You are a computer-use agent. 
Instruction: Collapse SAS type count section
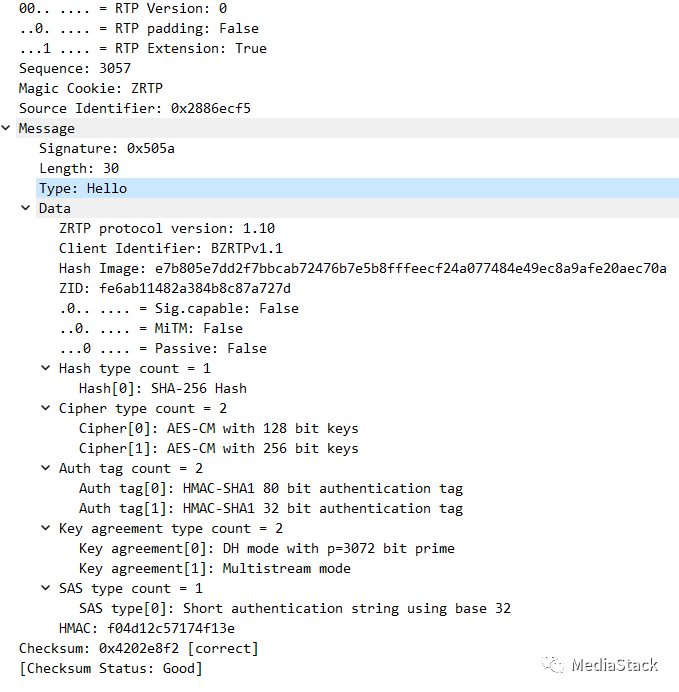(46, 589)
